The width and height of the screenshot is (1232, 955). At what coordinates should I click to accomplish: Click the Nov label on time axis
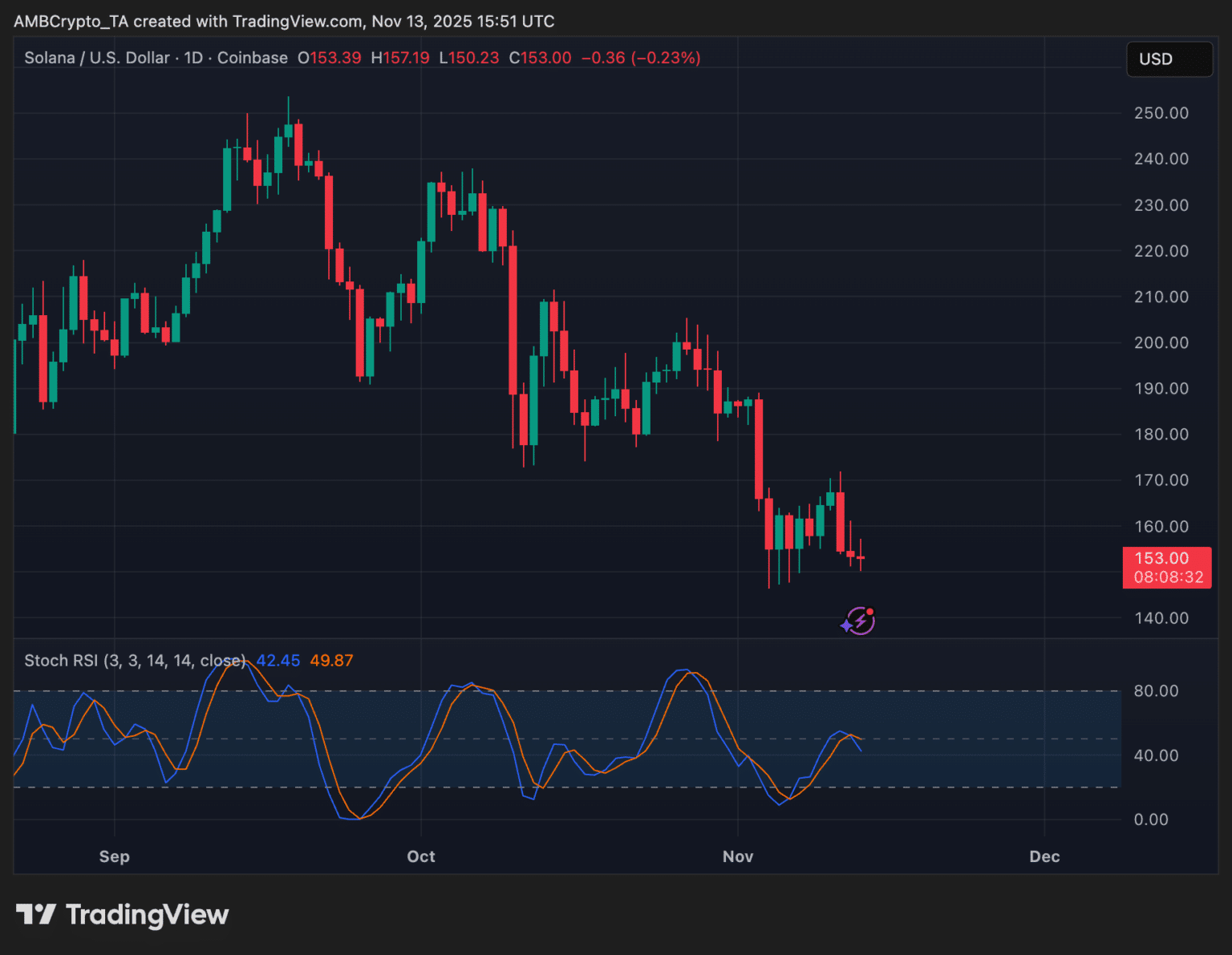pos(738,856)
